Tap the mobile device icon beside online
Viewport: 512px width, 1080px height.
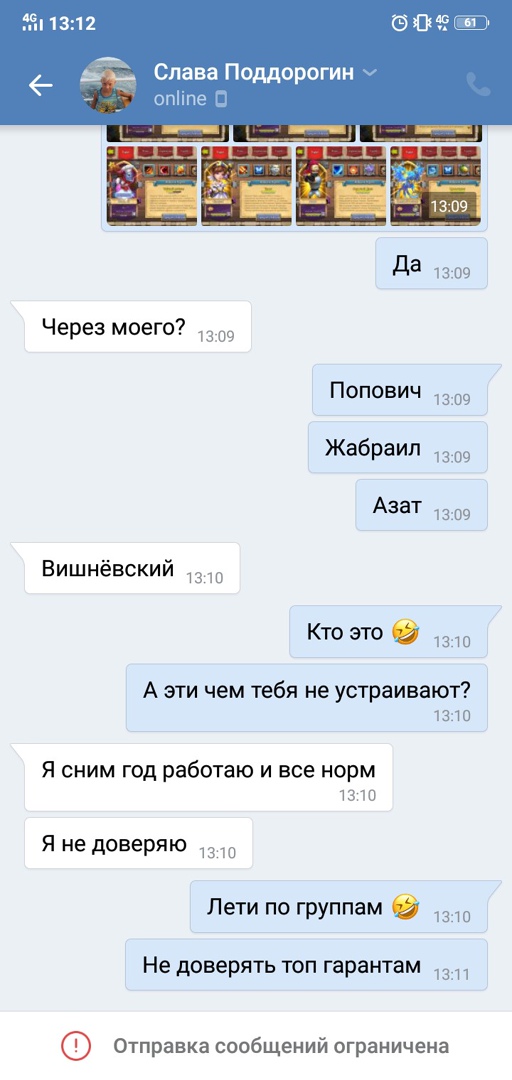(221, 99)
